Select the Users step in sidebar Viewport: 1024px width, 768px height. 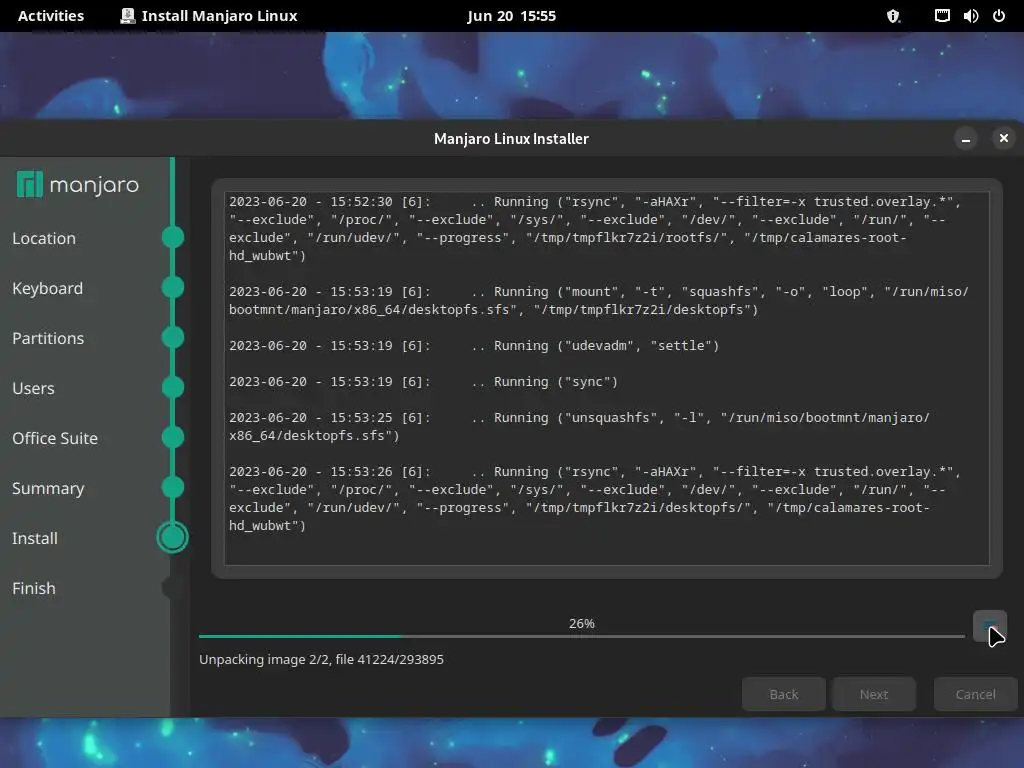point(33,388)
